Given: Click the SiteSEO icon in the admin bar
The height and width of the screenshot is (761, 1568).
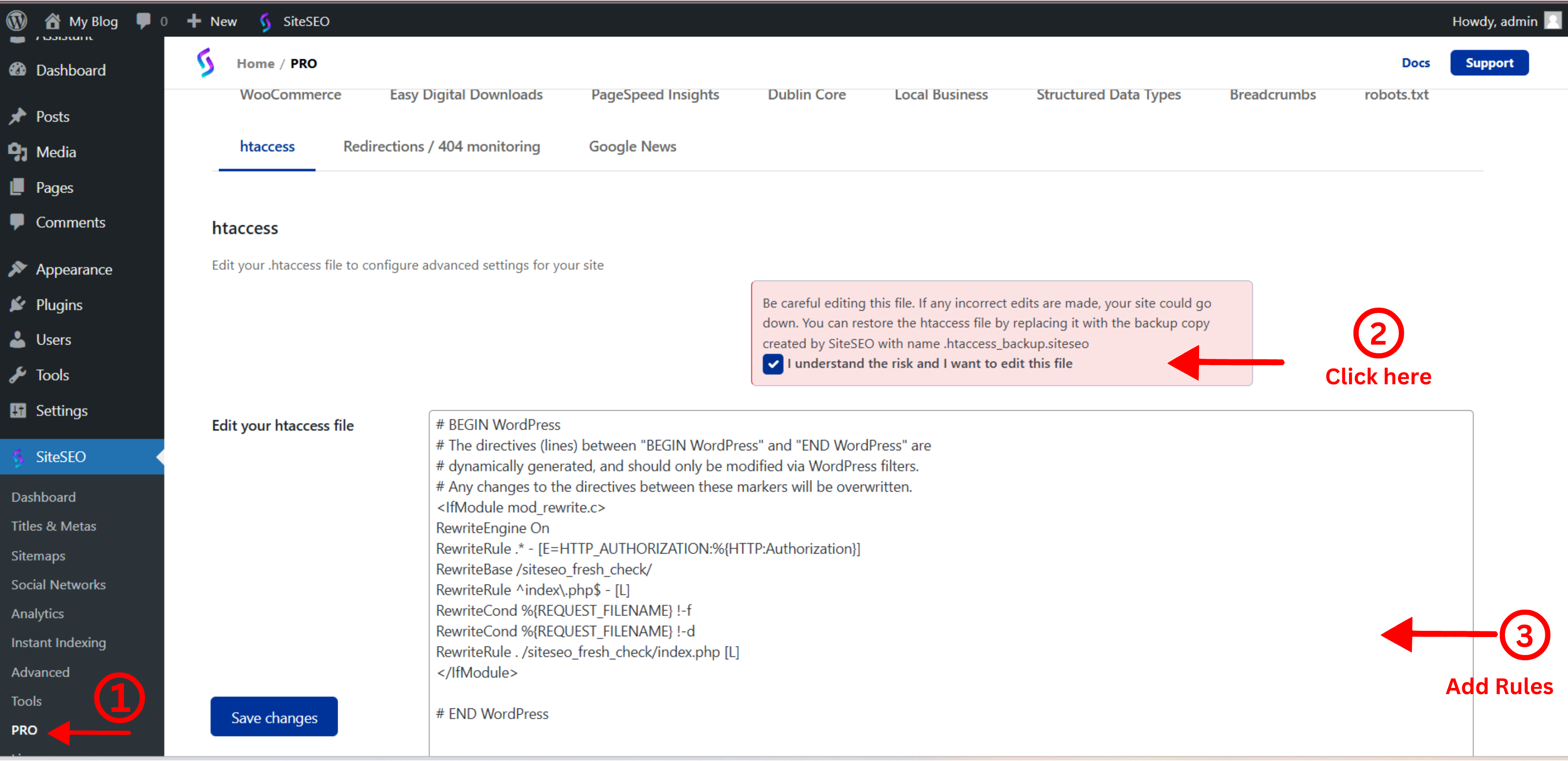Looking at the screenshot, I should click(265, 22).
